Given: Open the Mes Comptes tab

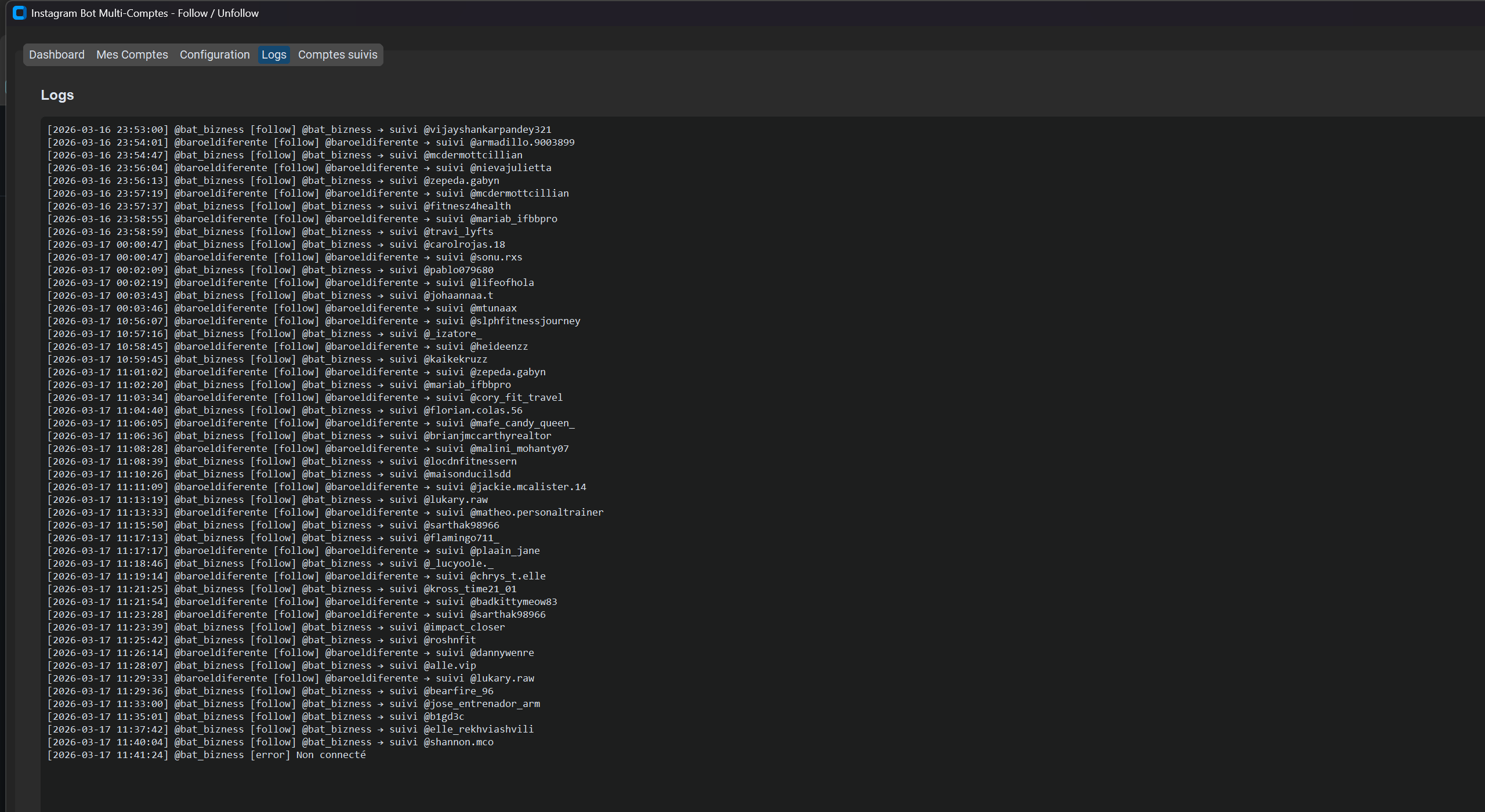Looking at the screenshot, I should tap(132, 55).
